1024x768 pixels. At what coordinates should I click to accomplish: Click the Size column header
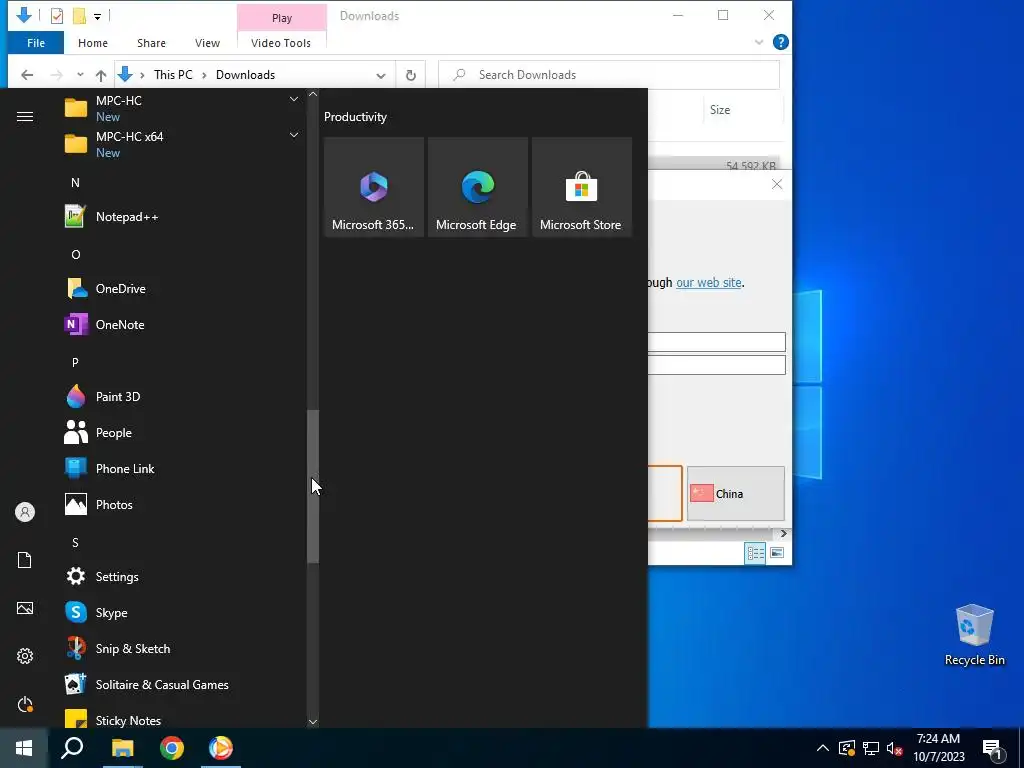[x=720, y=110]
